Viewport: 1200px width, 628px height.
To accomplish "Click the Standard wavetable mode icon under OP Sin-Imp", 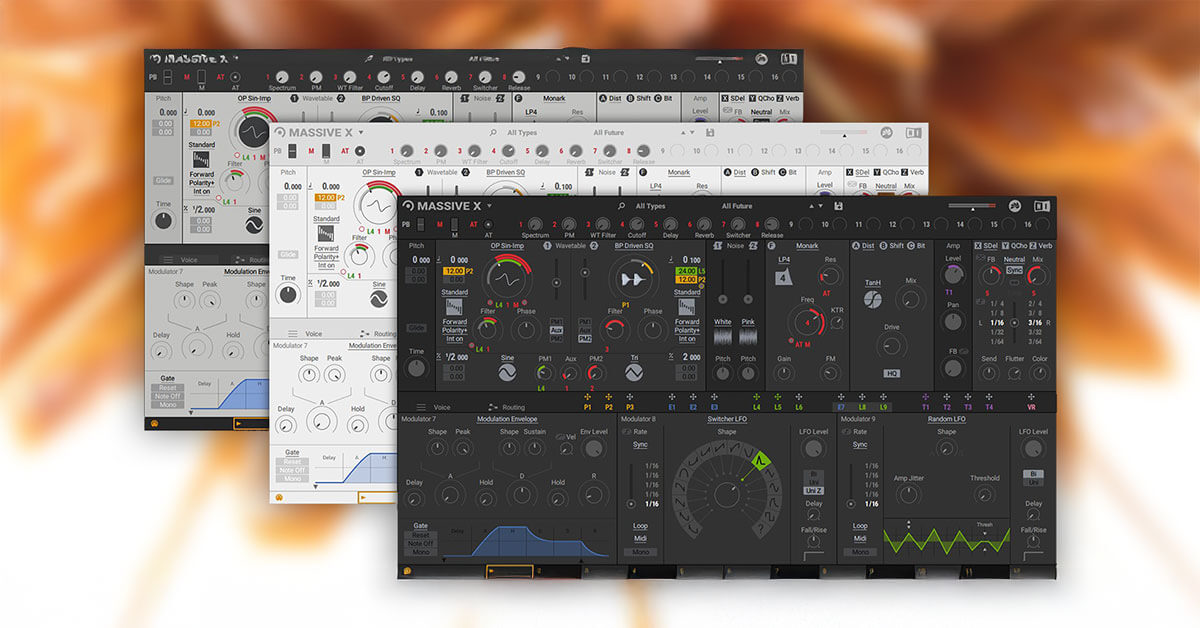I will tap(454, 307).
